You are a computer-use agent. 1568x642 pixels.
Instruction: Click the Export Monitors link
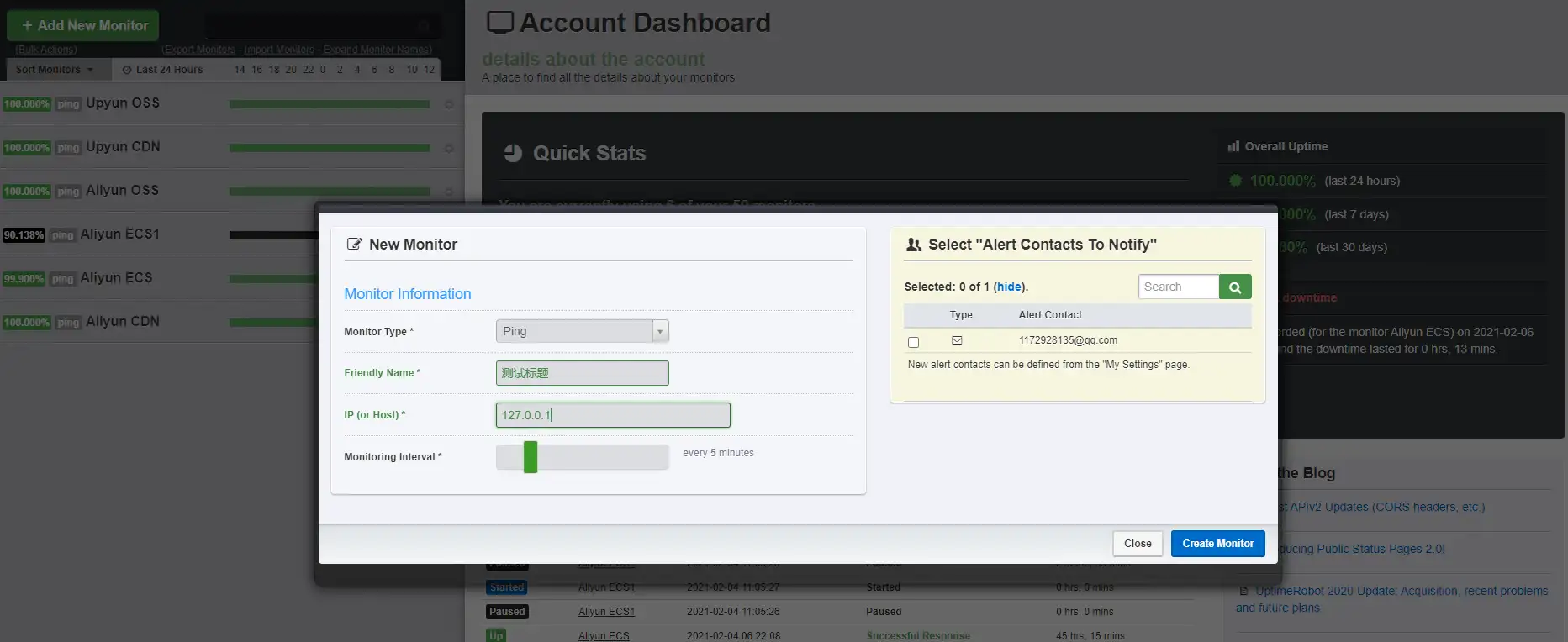click(x=198, y=50)
